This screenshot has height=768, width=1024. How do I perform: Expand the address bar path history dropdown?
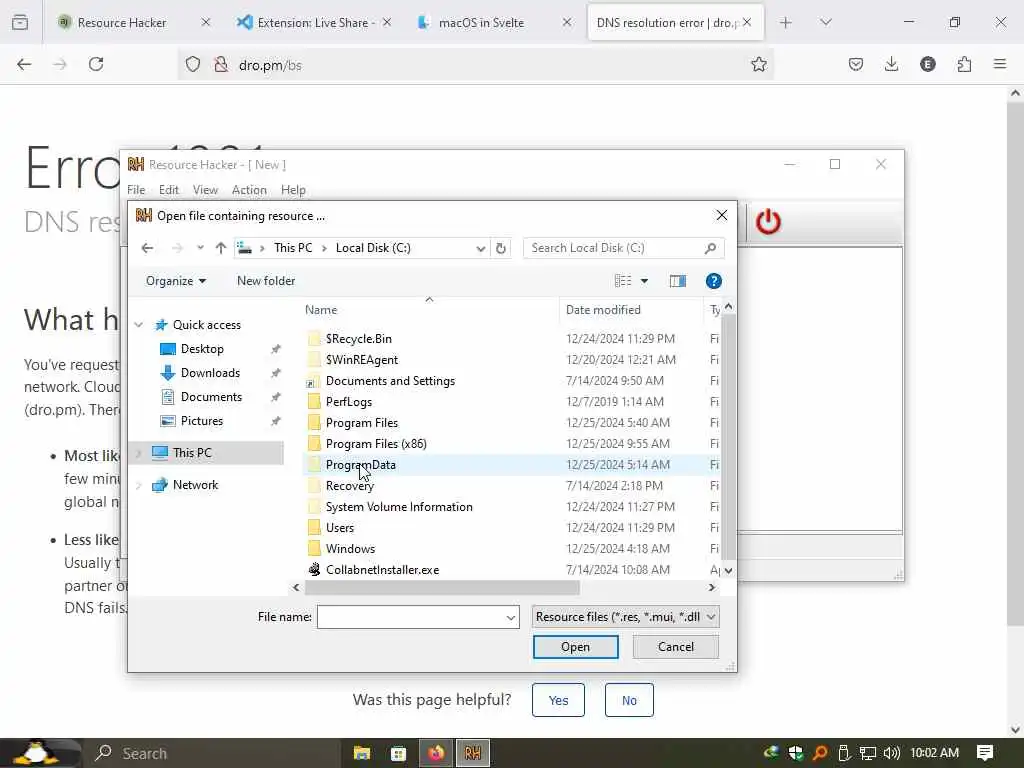481,248
